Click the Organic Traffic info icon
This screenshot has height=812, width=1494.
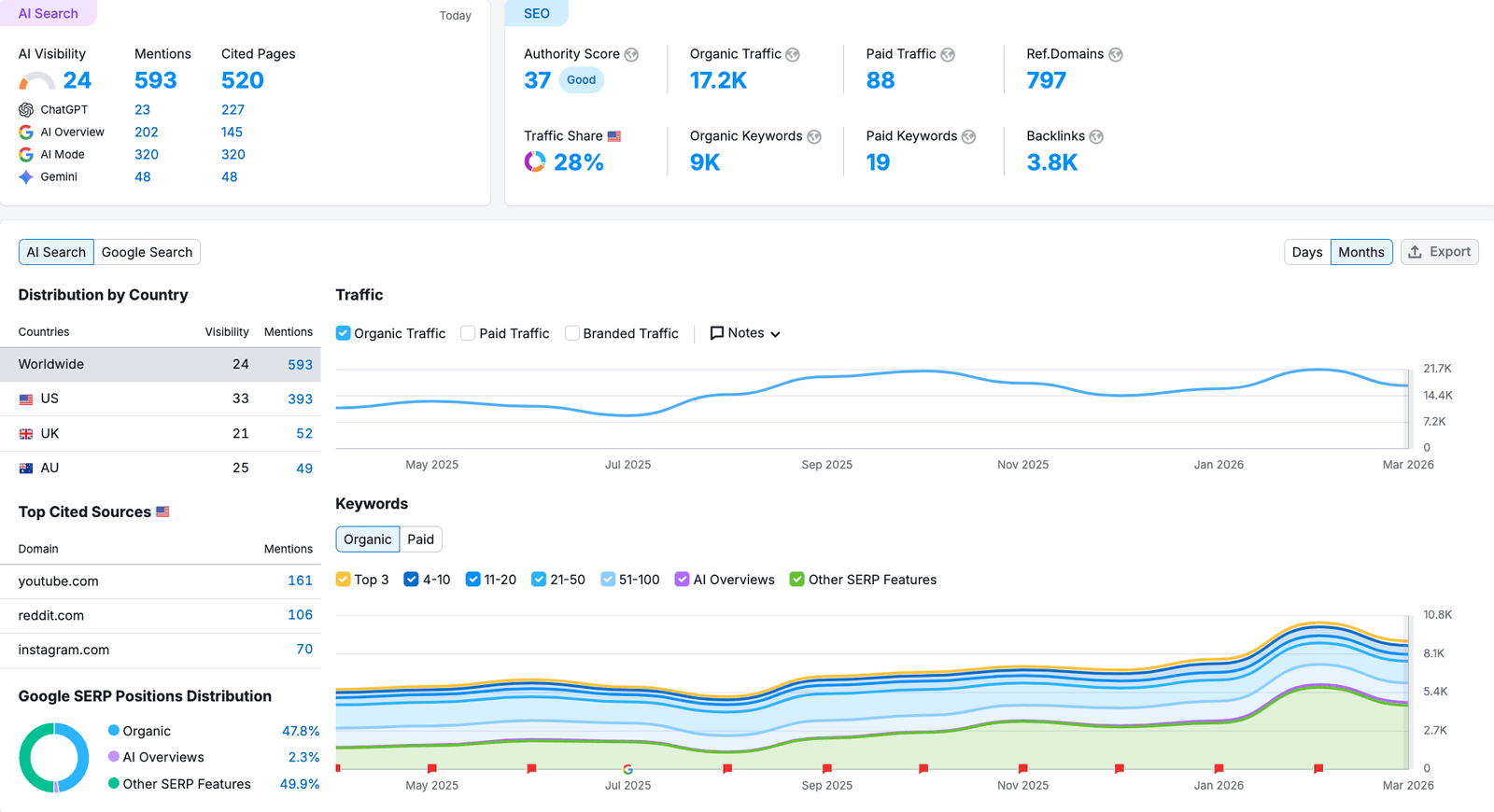pyautogui.click(x=793, y=55)
